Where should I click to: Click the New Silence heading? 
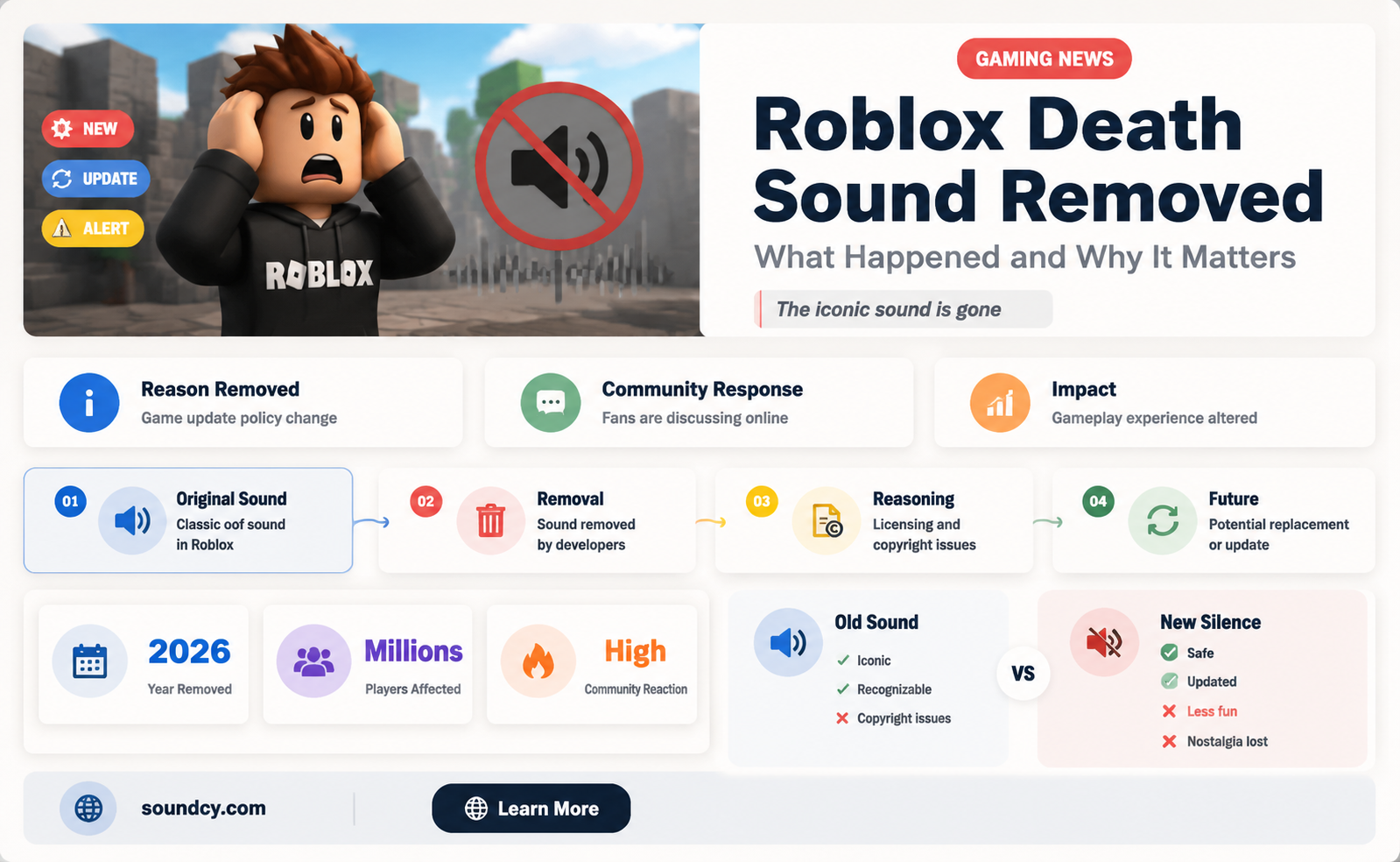pyautogui.click(x=1210, y=622)
